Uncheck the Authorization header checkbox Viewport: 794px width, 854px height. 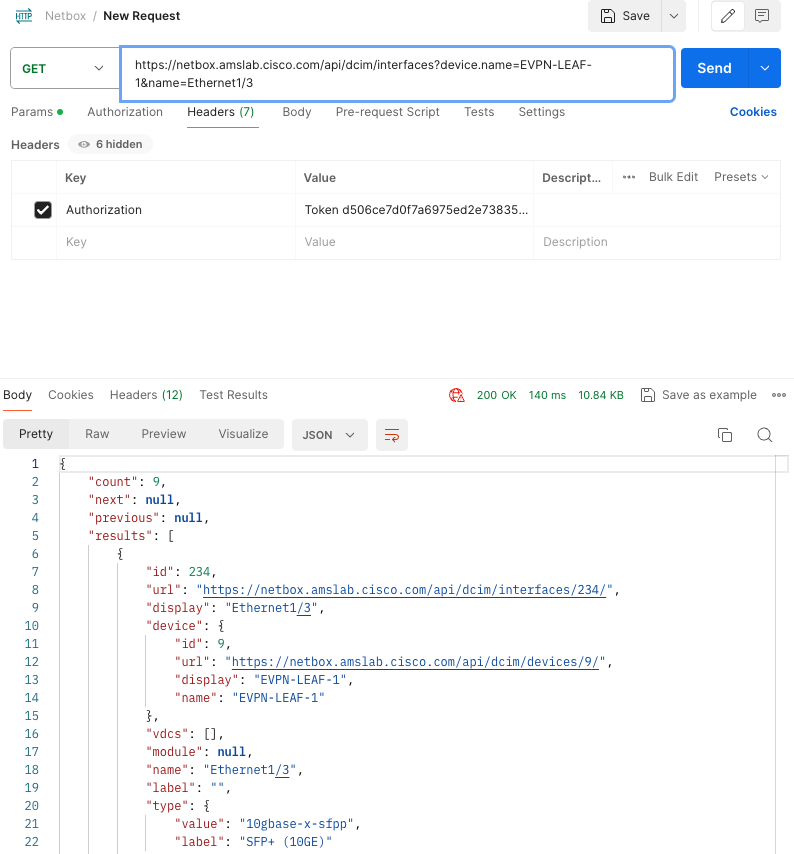click(x=43, y=210)
